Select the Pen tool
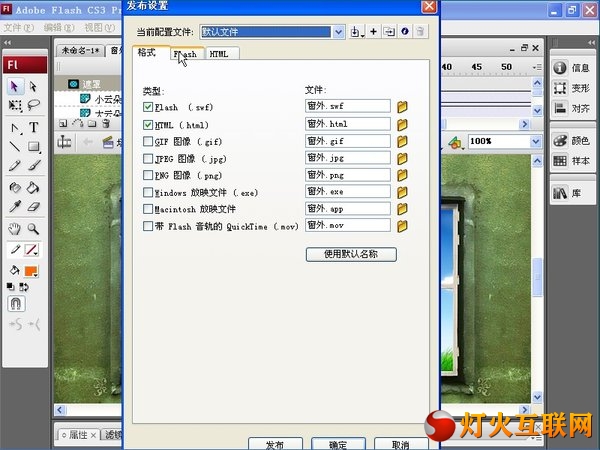The height and width of the screenshot is (450, 600). point(15,127)
